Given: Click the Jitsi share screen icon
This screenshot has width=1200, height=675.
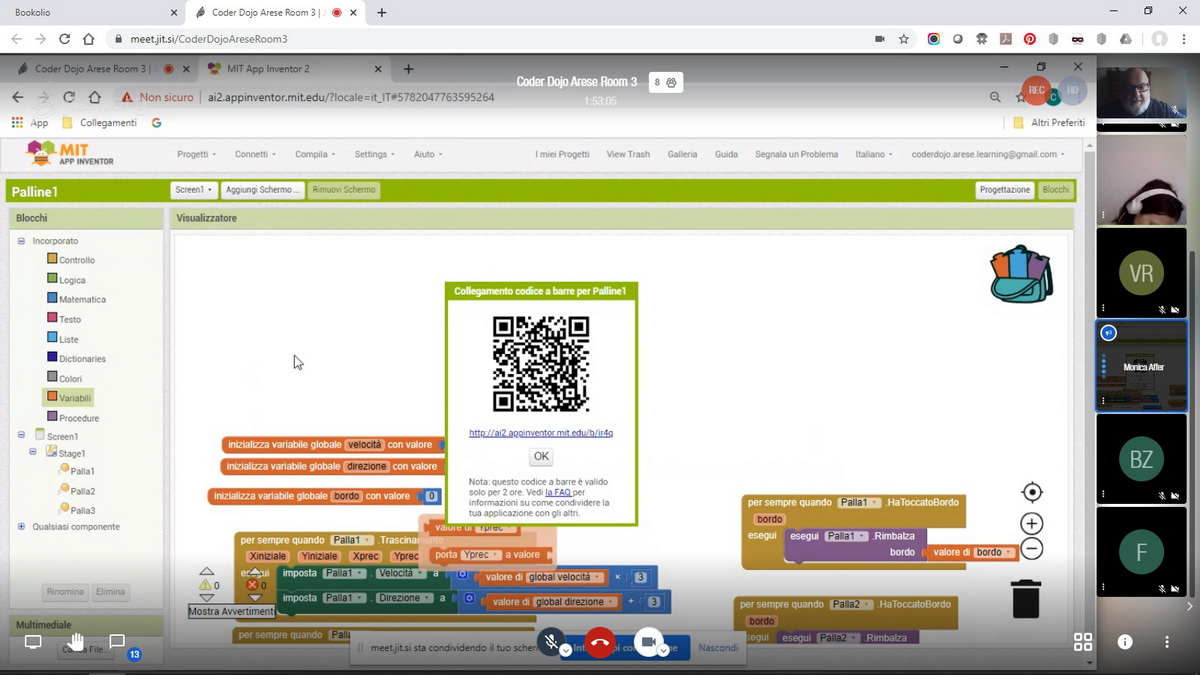Looking at the screenshot, I should 33,641.
